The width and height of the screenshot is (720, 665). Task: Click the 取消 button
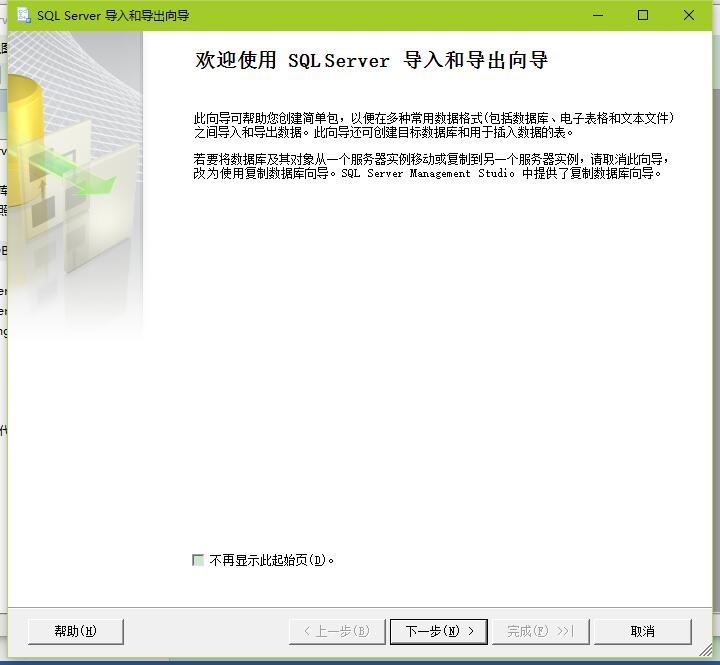(x=642, y=631)
